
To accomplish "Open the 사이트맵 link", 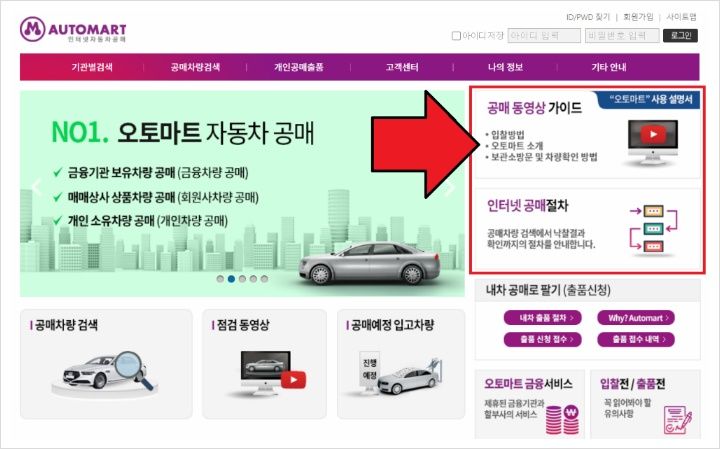I will click(x=681, y=17).
